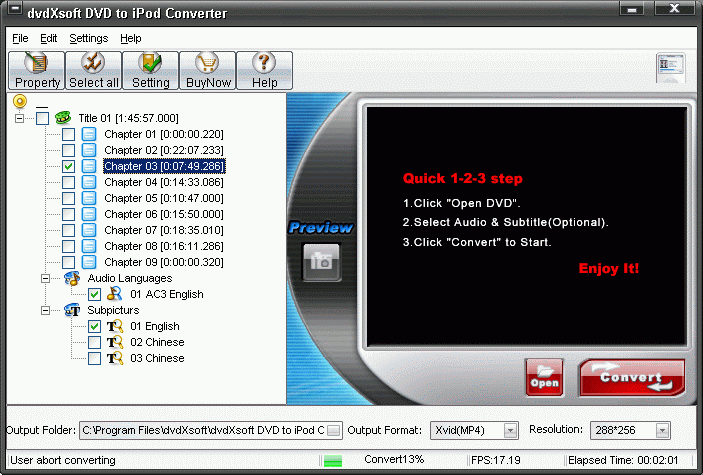Select the Title 01 [1:45:57.000] row
Viewport: 703px width, 475px height.
[128, 118]
